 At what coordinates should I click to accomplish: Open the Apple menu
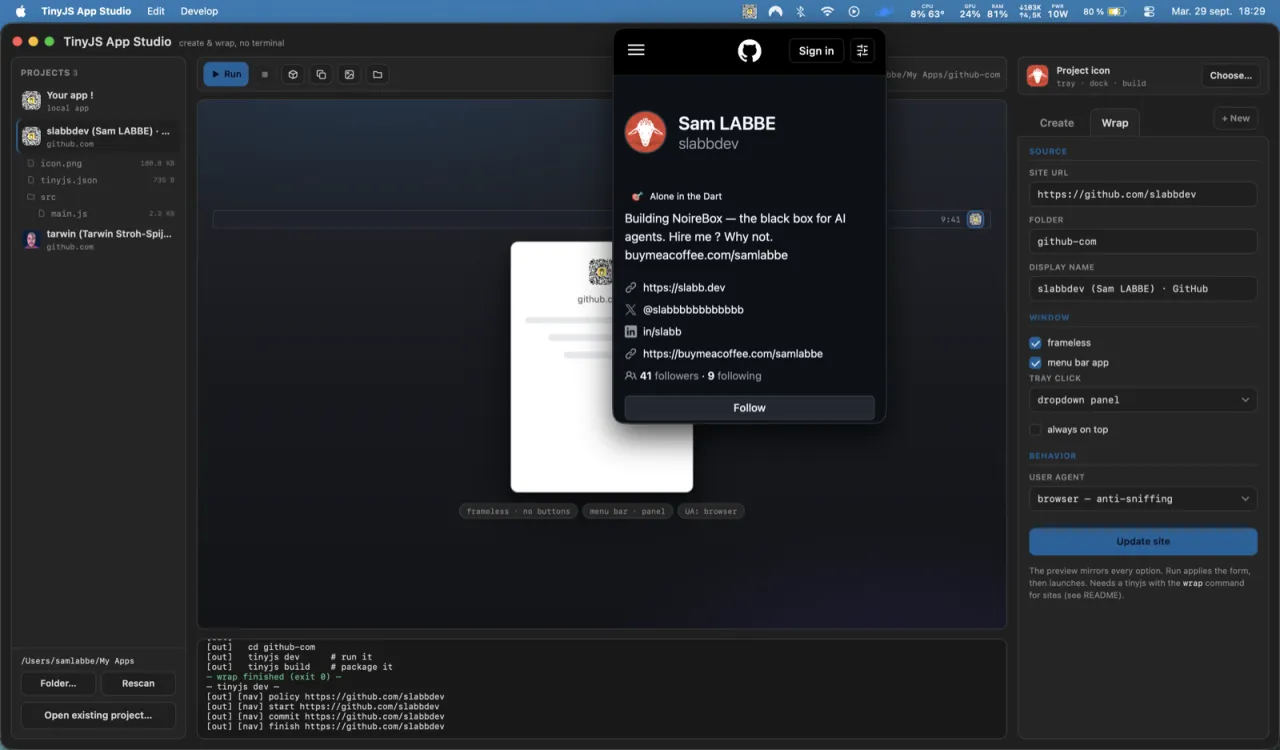pos(20,11)
